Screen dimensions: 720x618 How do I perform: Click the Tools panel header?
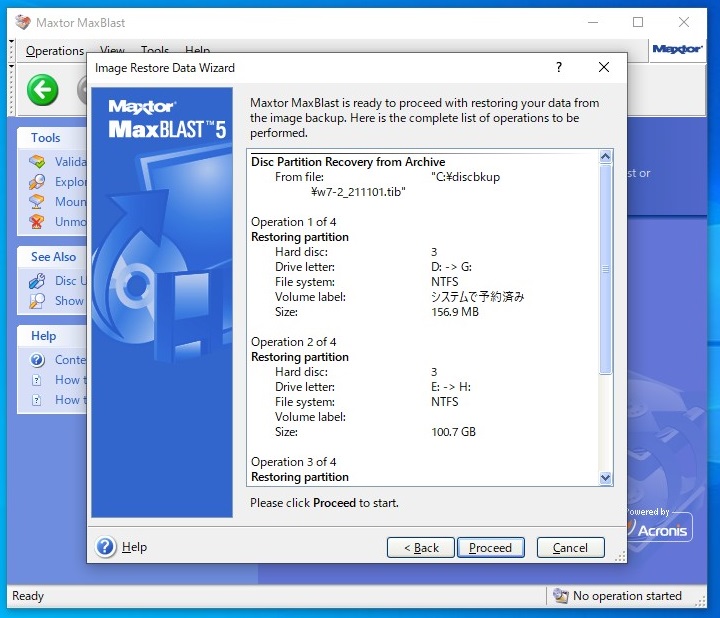(x=52, y=138)
